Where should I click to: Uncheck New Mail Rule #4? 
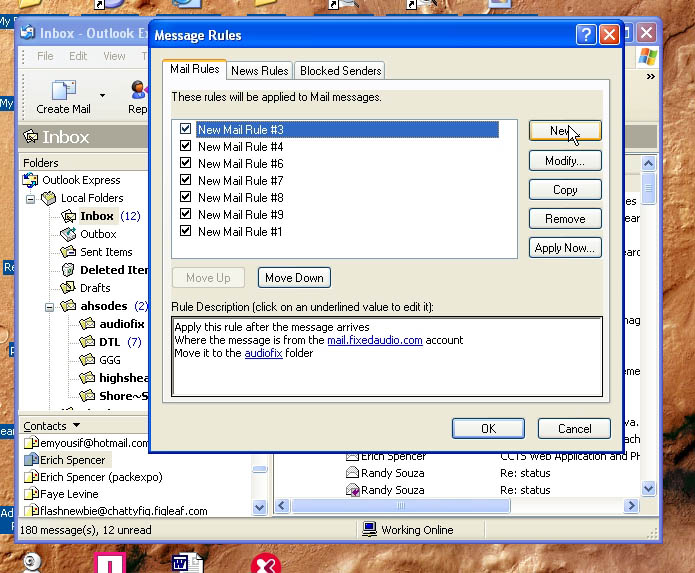(185, 146)
